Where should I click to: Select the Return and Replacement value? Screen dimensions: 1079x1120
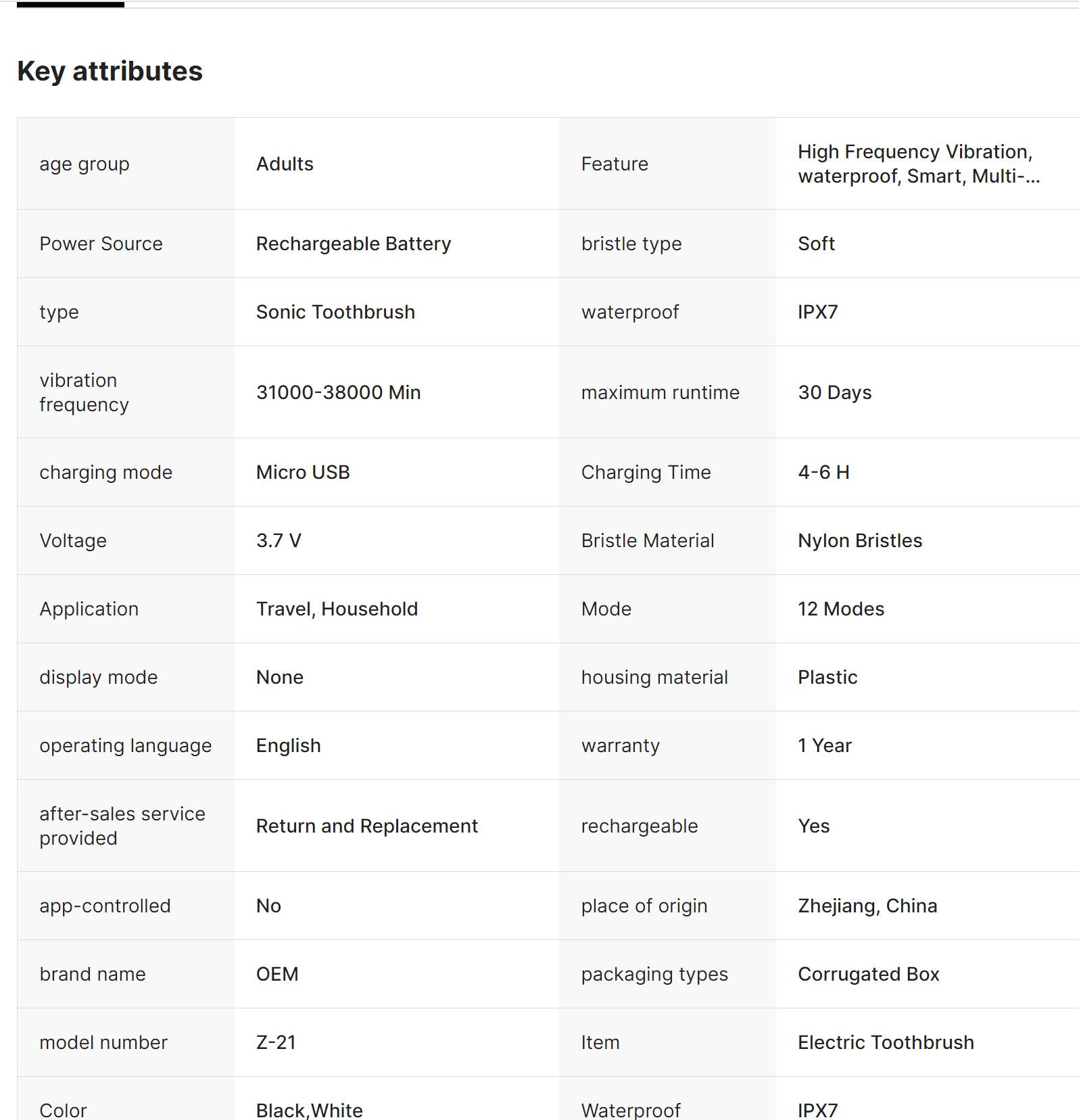tap(366, 826)
